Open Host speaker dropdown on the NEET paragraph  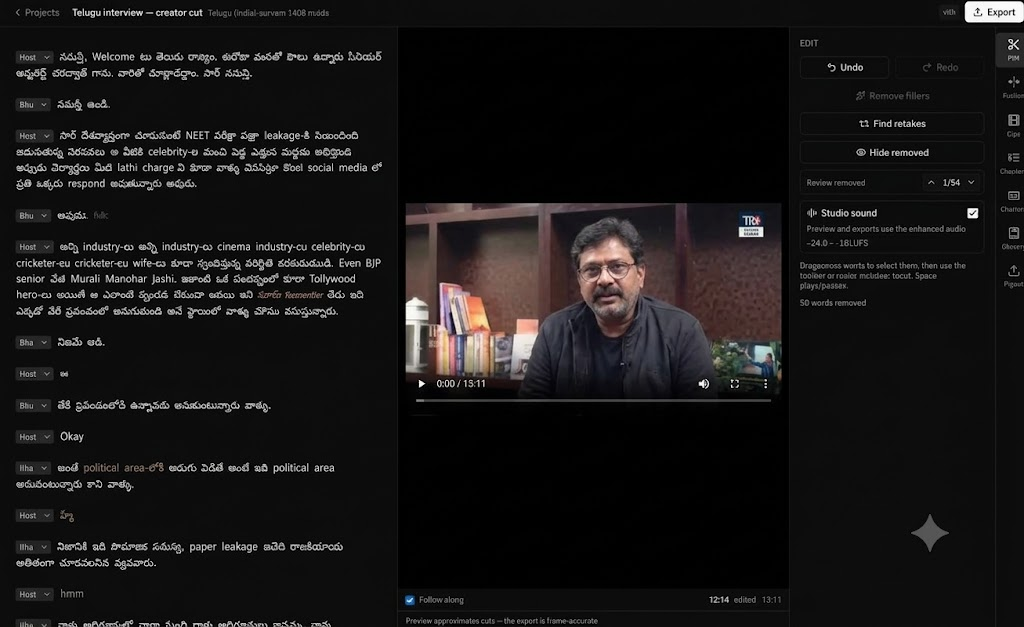33,136
